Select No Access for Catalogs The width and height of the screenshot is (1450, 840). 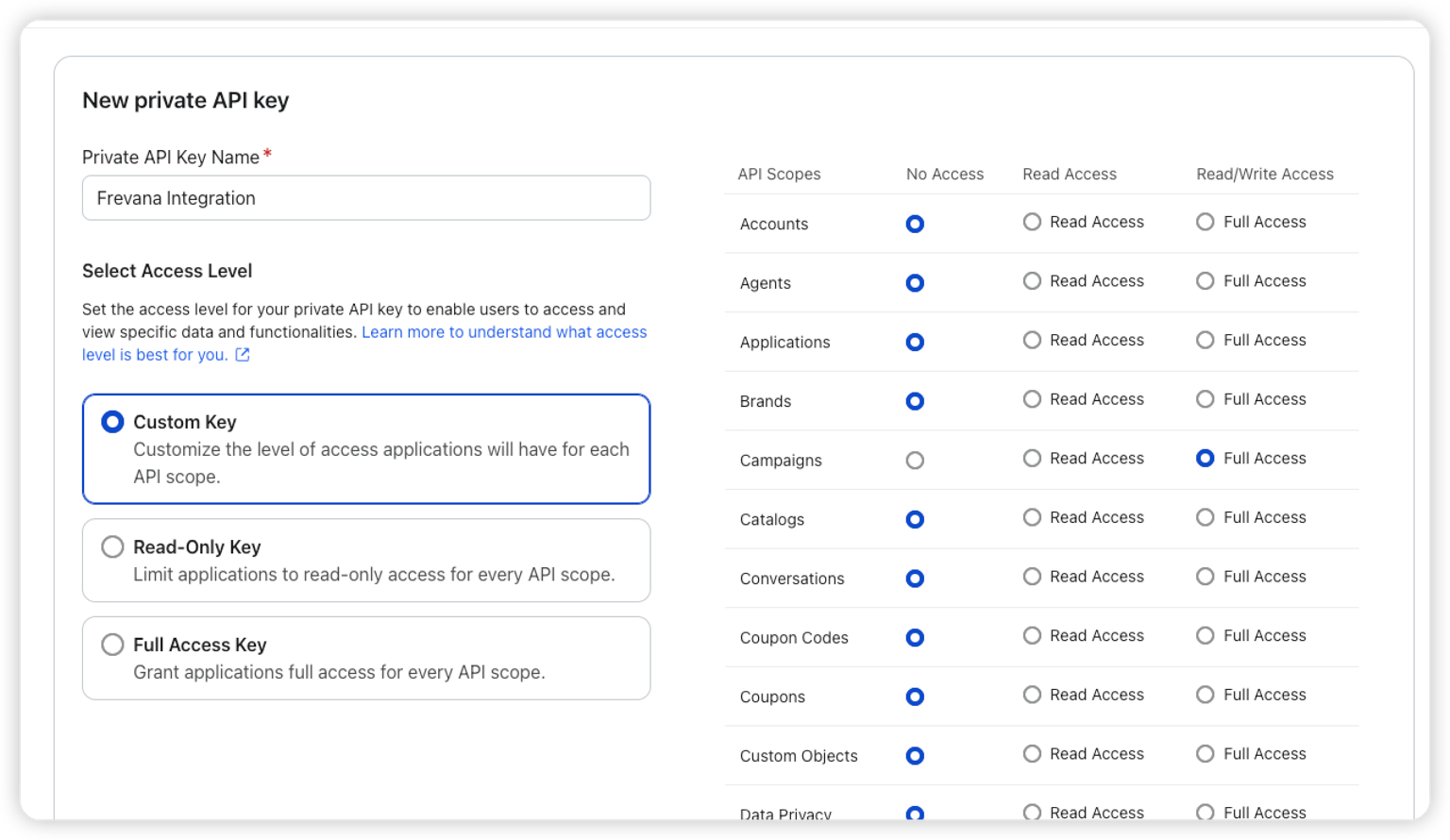[915, 519]
